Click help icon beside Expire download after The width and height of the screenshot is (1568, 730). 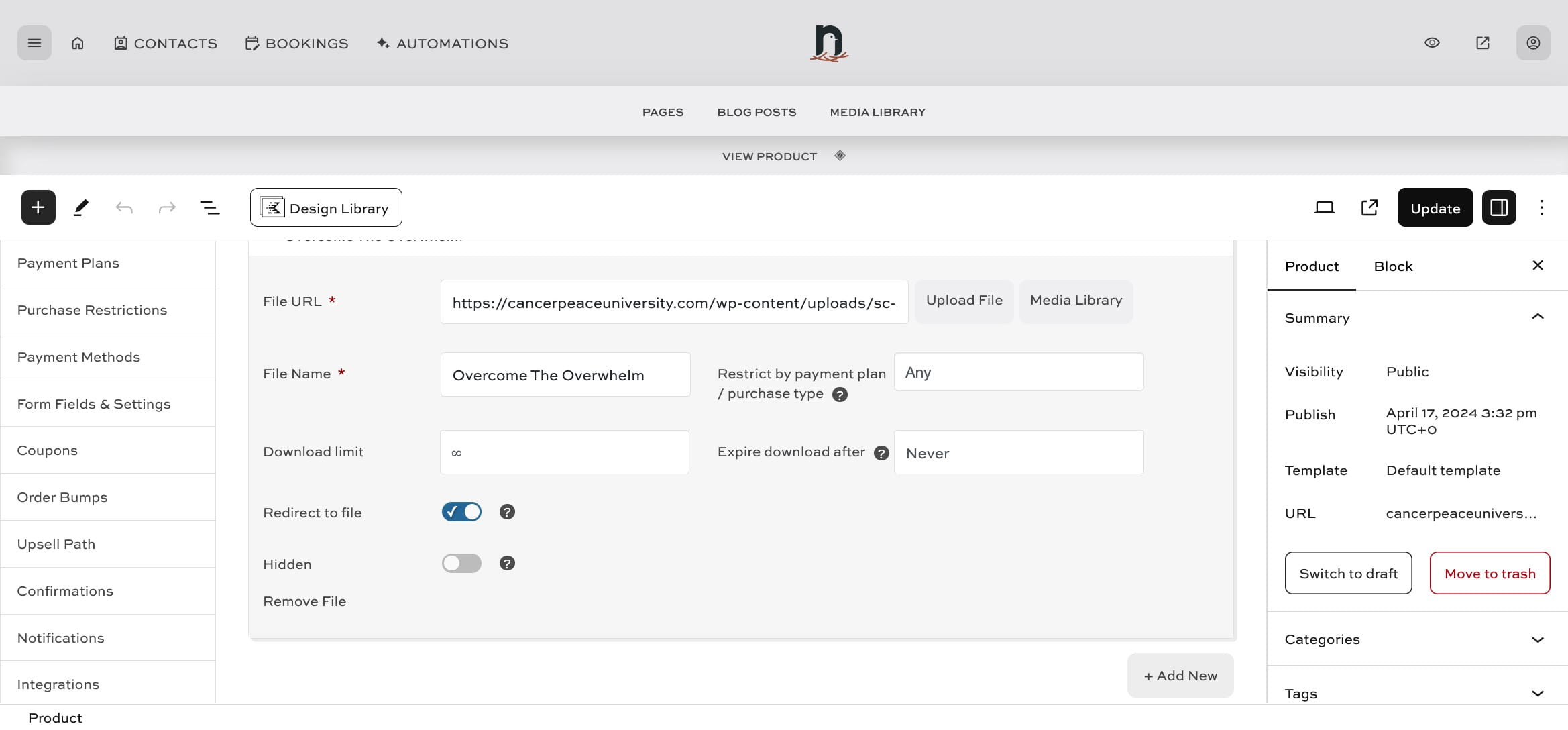(881, 453)
